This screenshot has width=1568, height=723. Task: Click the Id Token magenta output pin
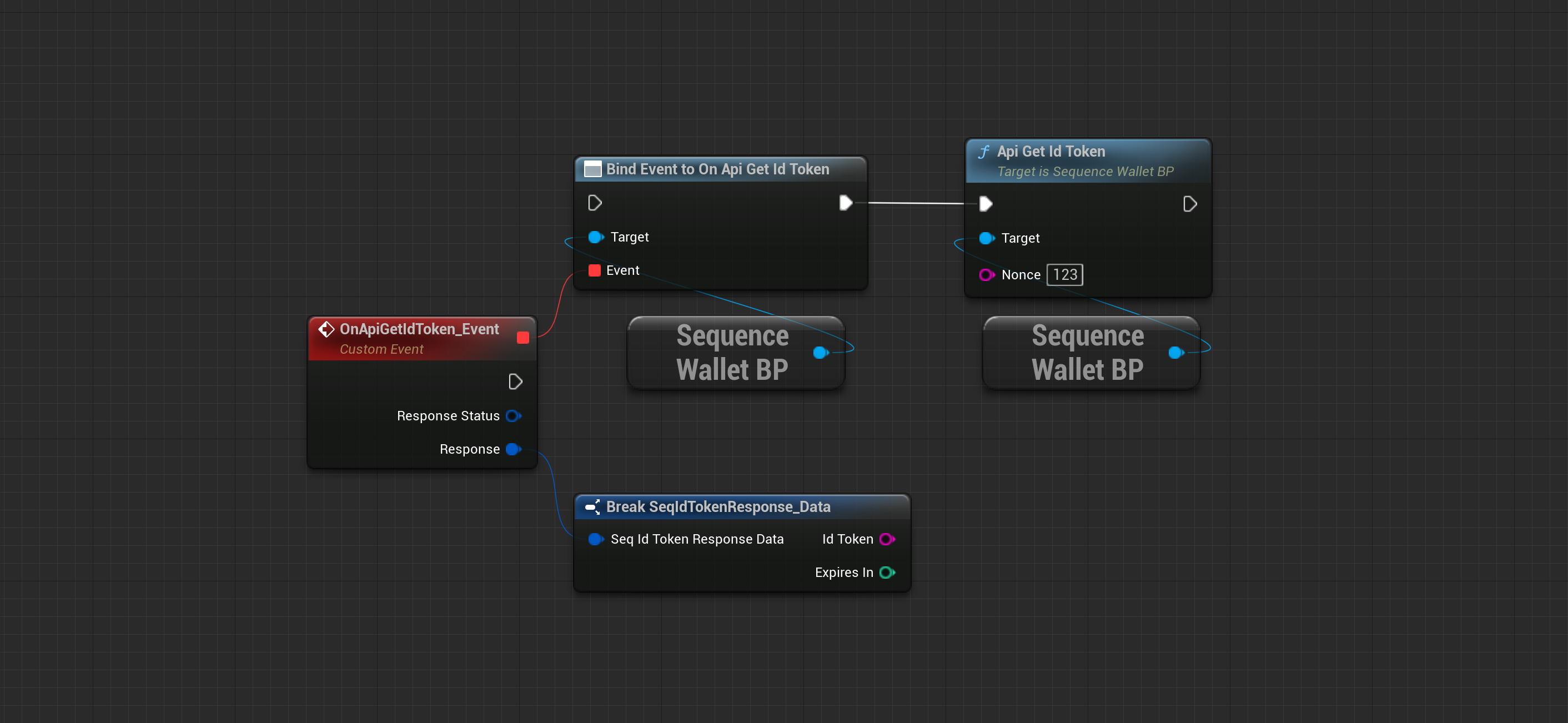pyautogui.click(x=887, y=539)
